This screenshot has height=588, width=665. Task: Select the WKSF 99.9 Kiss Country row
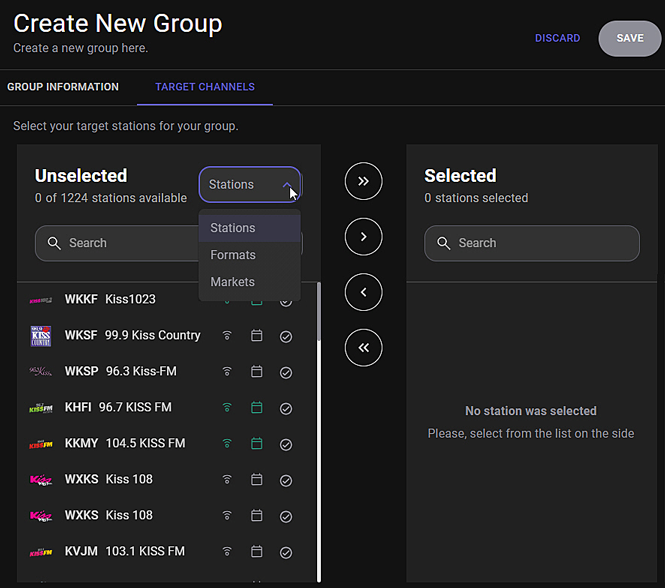[166, 336]
